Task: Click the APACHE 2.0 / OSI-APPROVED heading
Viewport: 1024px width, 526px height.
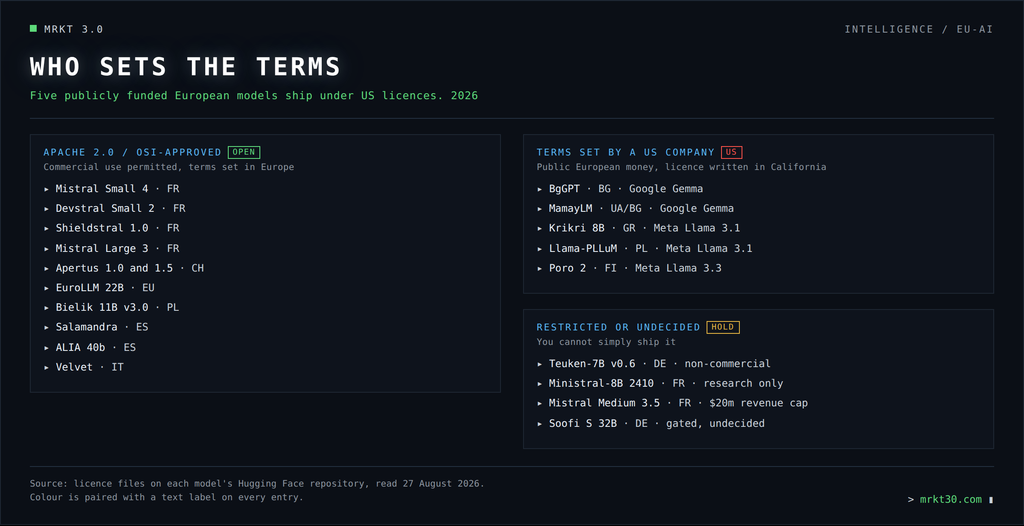Action: click(x=133, y=152)
